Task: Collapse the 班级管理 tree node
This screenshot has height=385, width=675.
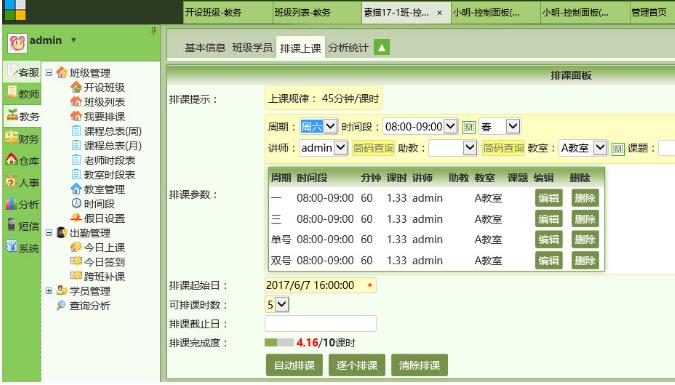Action: click(x=49, y=72)
